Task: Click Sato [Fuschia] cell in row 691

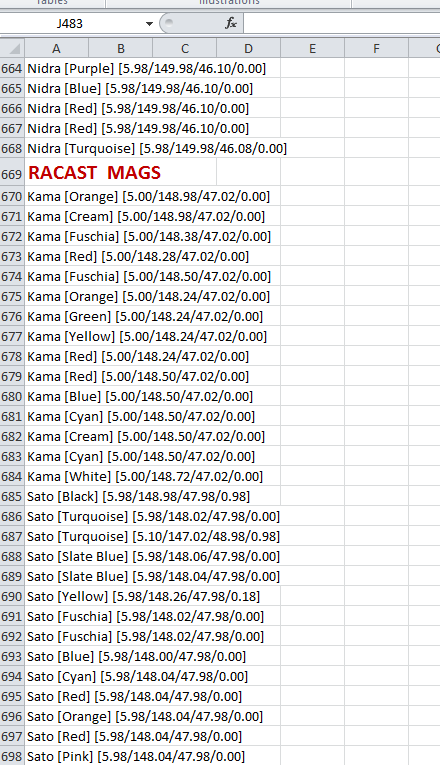Action: (x=145, y=617)
